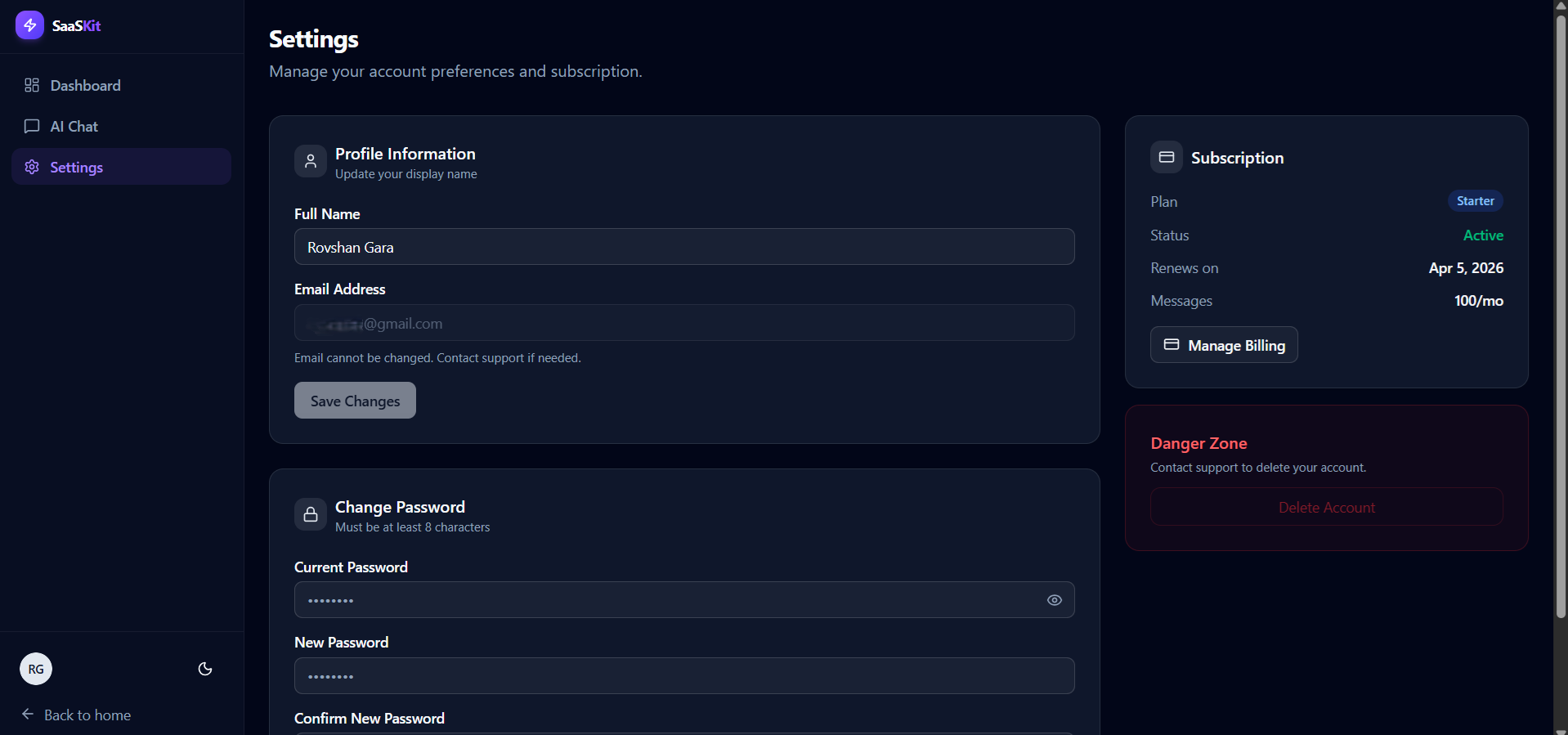
Task: Open the AI Chat sidebar item
Action: 121,126
